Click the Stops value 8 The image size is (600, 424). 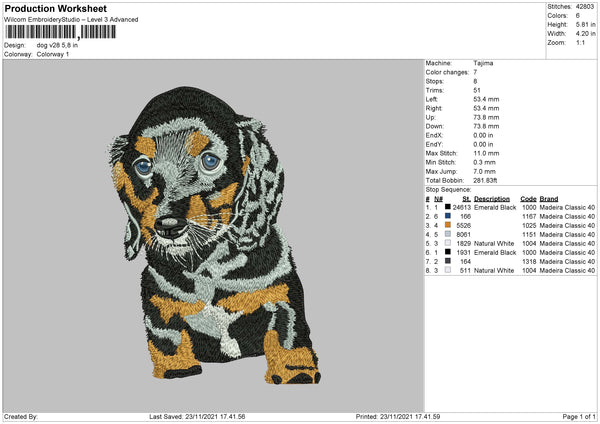(475, 81)
